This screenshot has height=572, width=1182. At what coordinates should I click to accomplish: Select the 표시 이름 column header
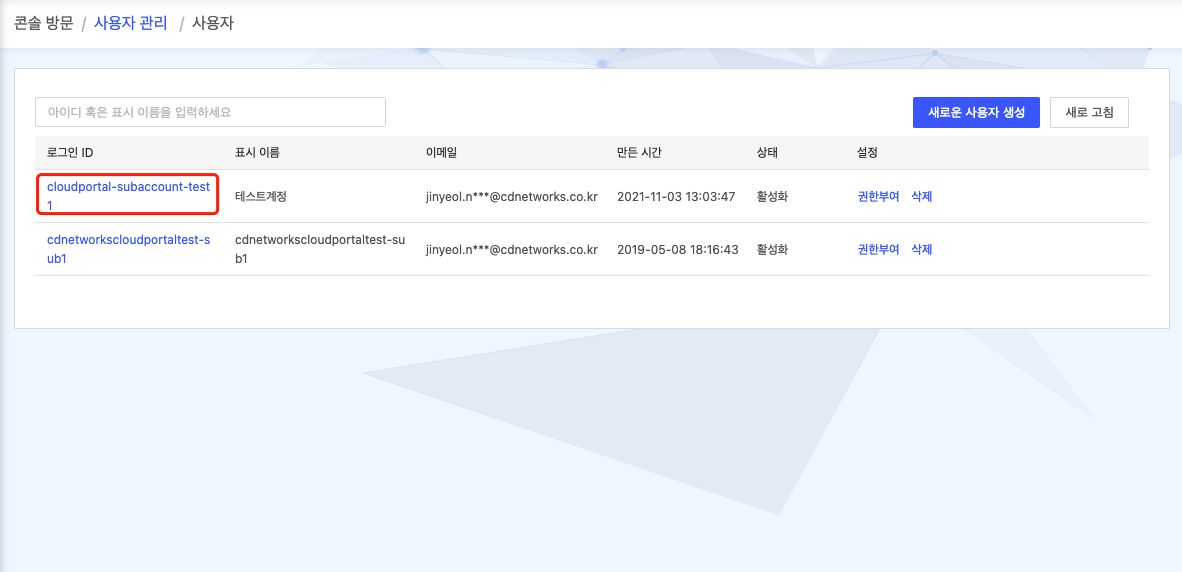257,152
